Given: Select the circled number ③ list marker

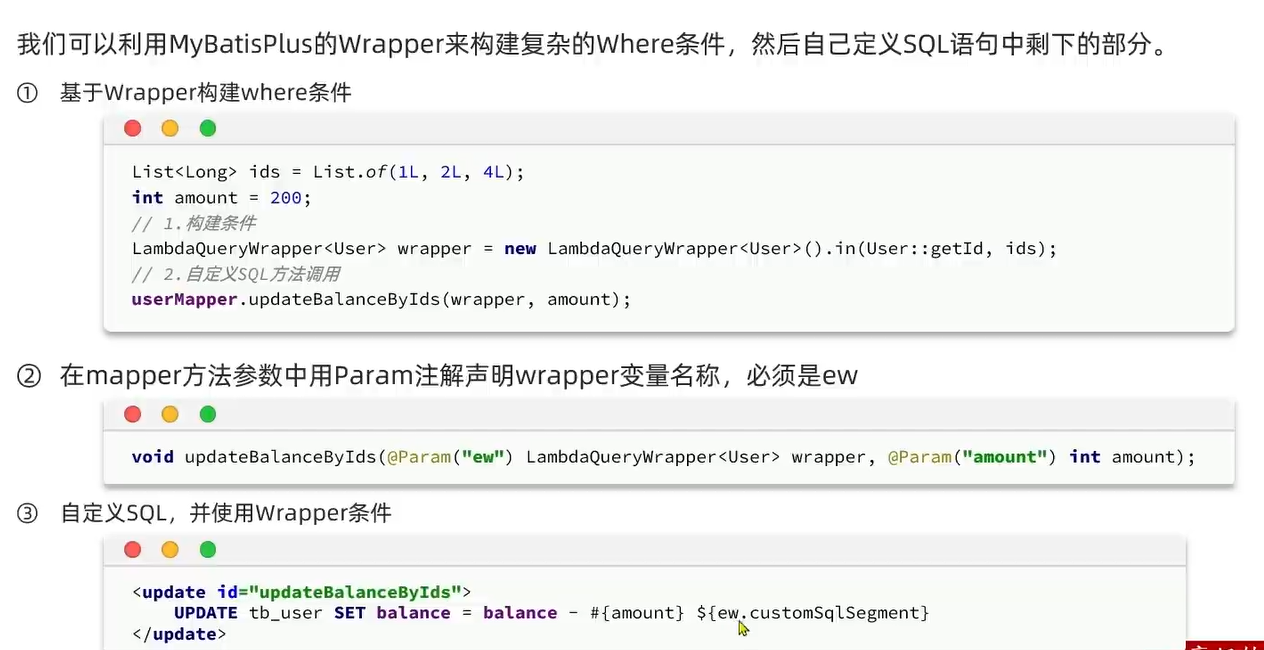Looking at the screenshot, I should (27, 512).
